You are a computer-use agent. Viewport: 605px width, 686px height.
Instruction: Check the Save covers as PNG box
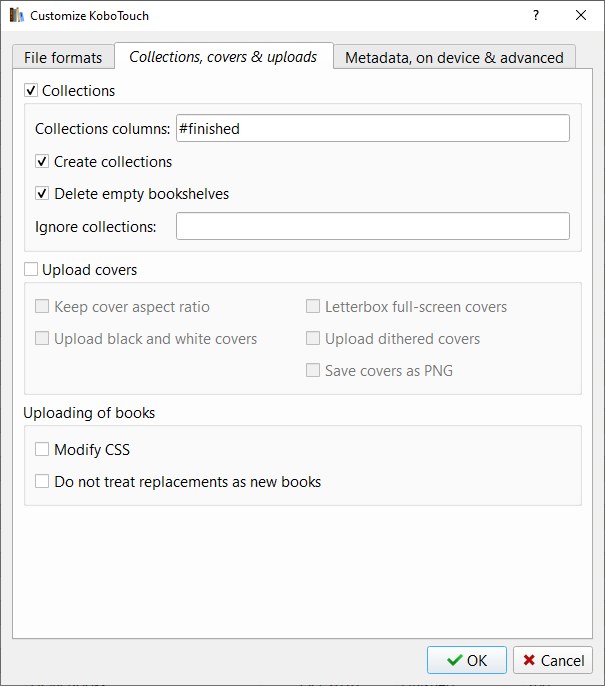pos(313,371)
